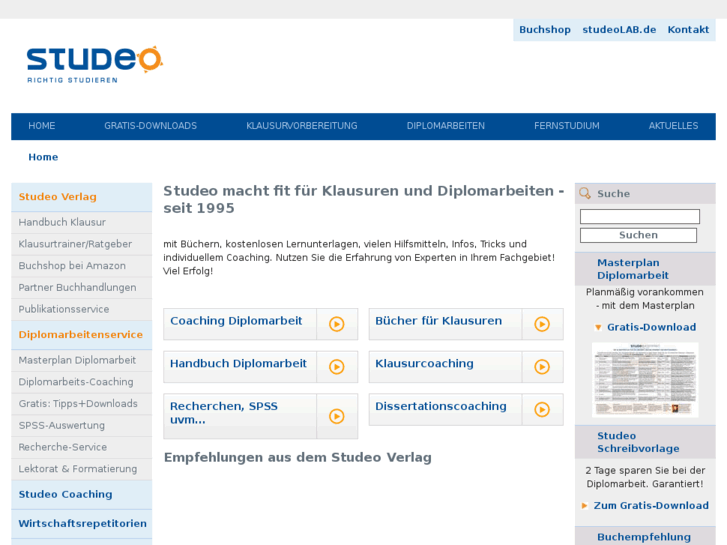Click the magnifier icon beside Suche

point(585,193)
